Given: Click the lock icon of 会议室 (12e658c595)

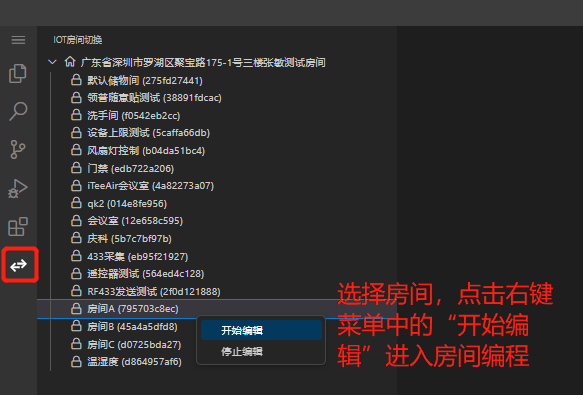Looking at the screenshot, I should point(76,221).
